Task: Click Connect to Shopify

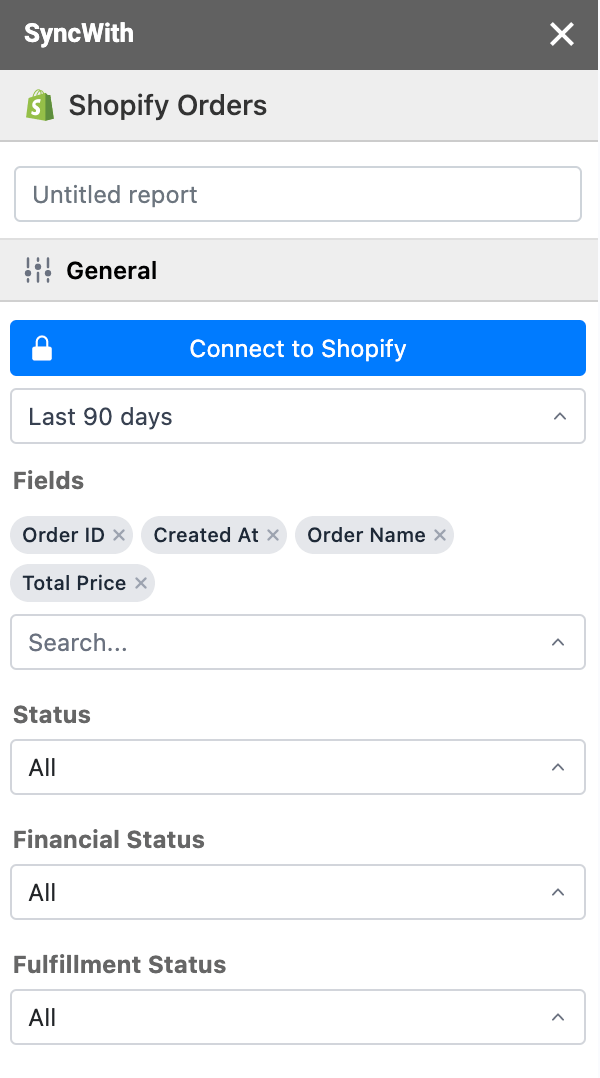Action: coord(298,348)
